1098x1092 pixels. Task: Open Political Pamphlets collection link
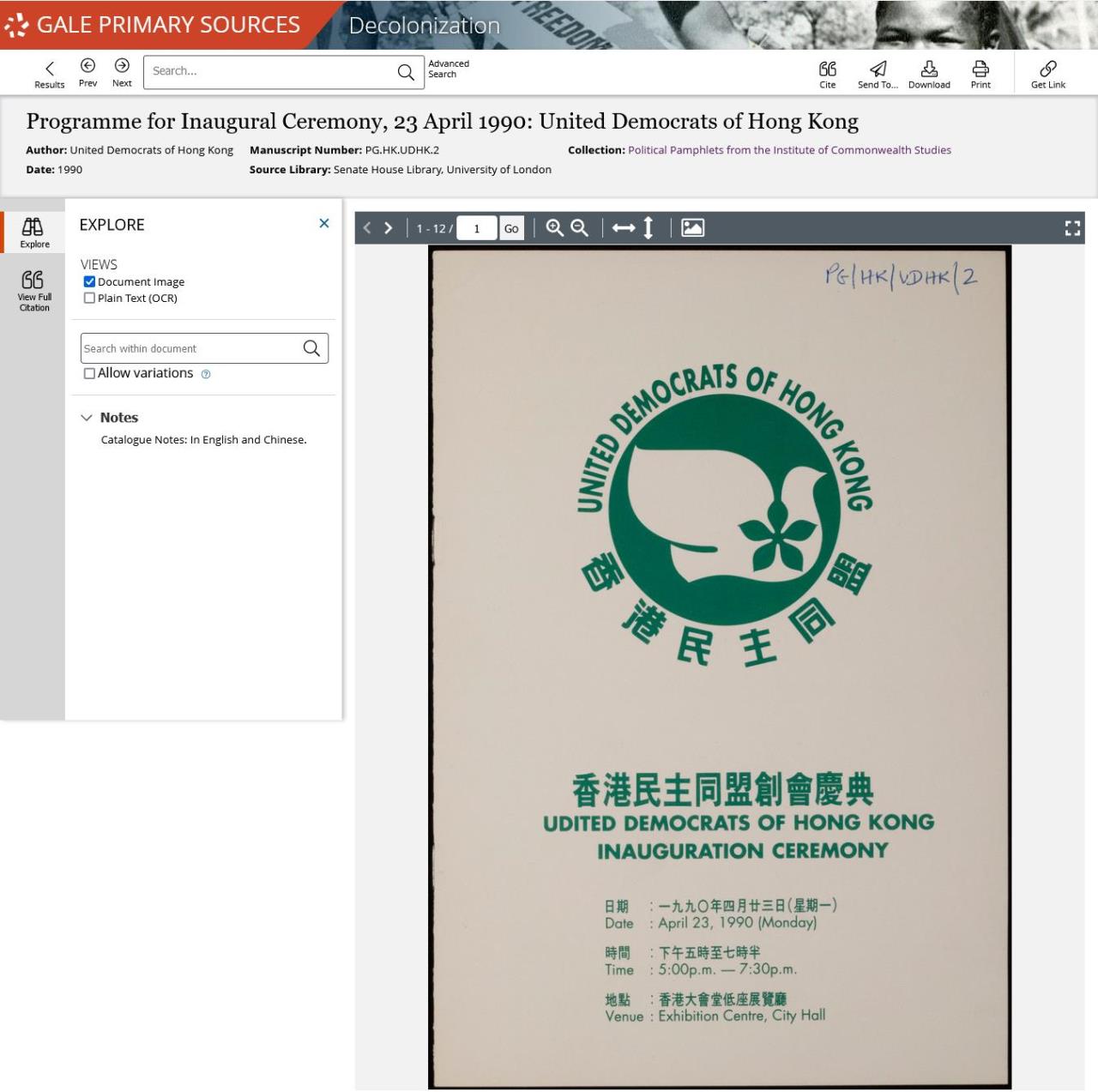pyautogui.click(x=789, y=150)
